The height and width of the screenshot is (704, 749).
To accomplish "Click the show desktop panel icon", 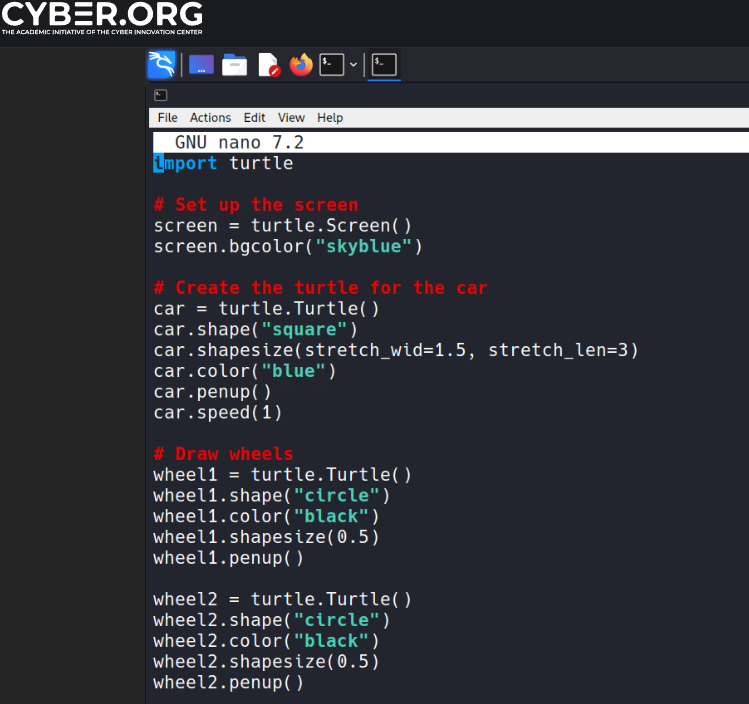I will [x=201, y=65].
